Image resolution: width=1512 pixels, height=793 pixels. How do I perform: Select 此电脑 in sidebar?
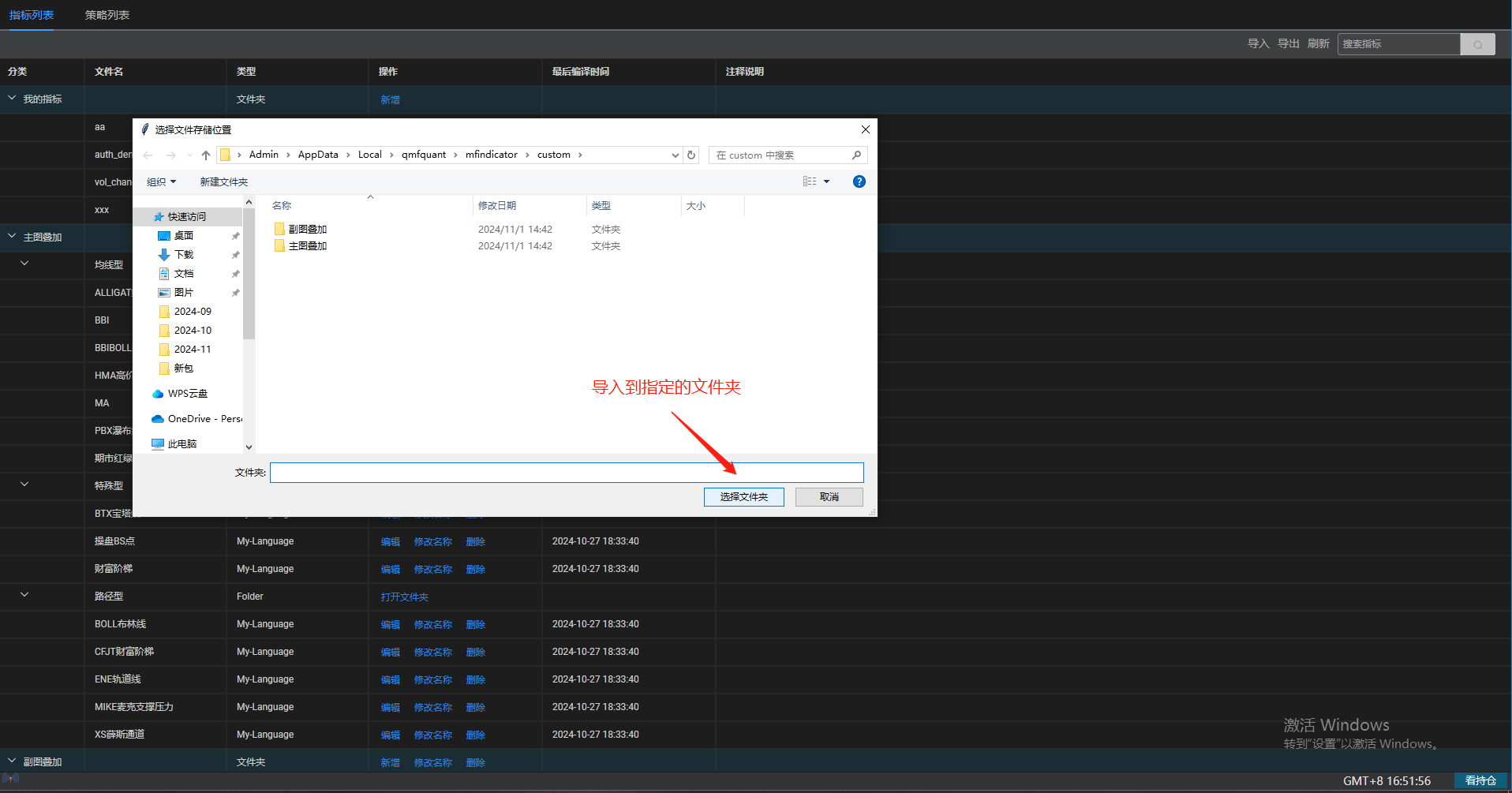tap(182, 444)
